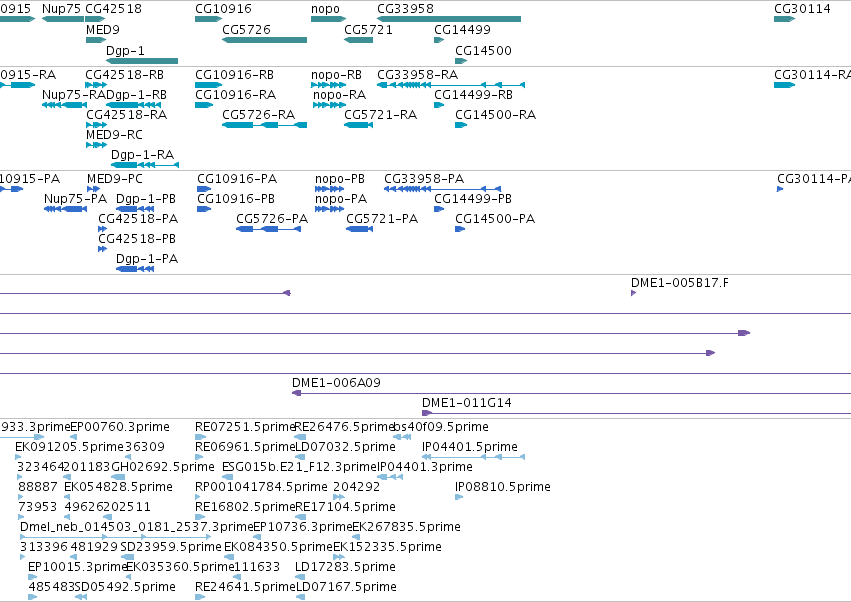
Task: Open the IP04401.5prime EST label
Action: [470, 447]
